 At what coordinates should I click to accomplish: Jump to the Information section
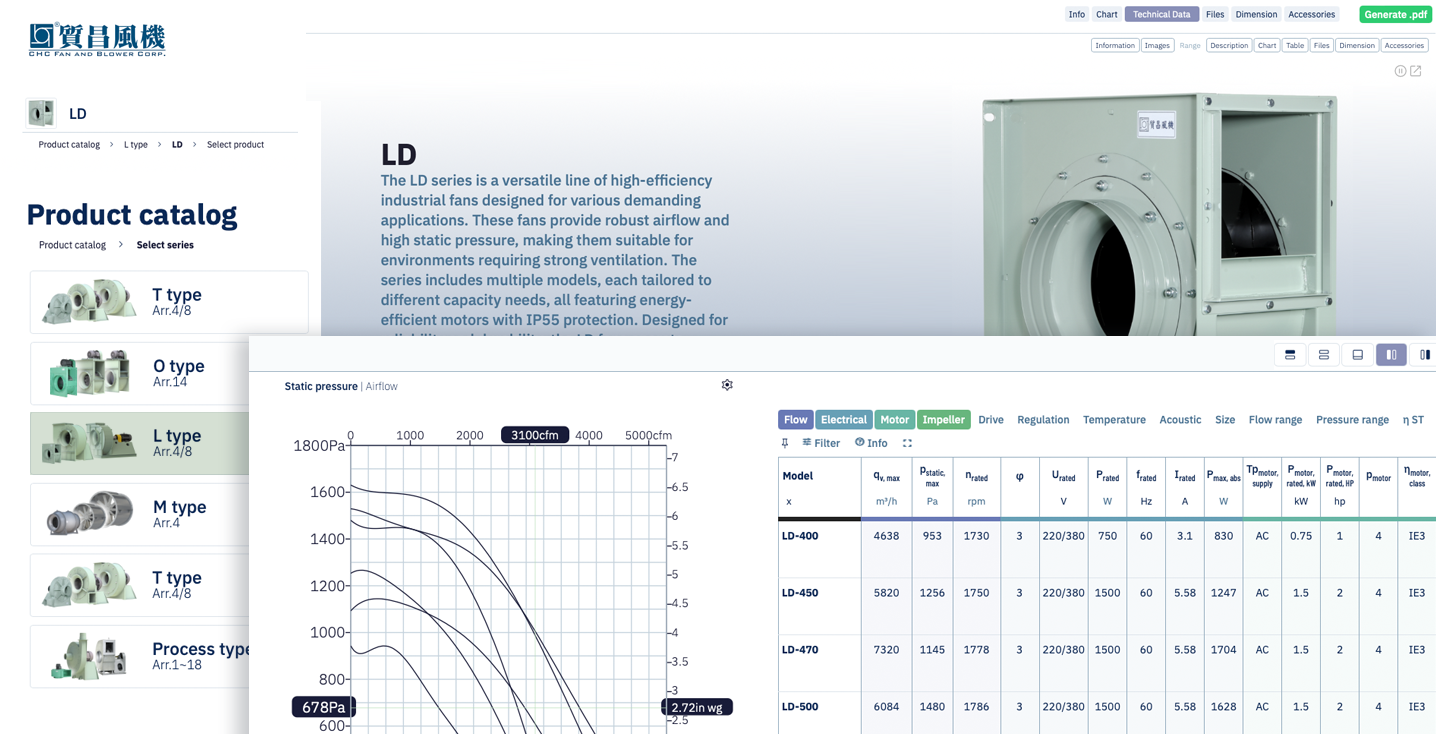[1115, 45]
